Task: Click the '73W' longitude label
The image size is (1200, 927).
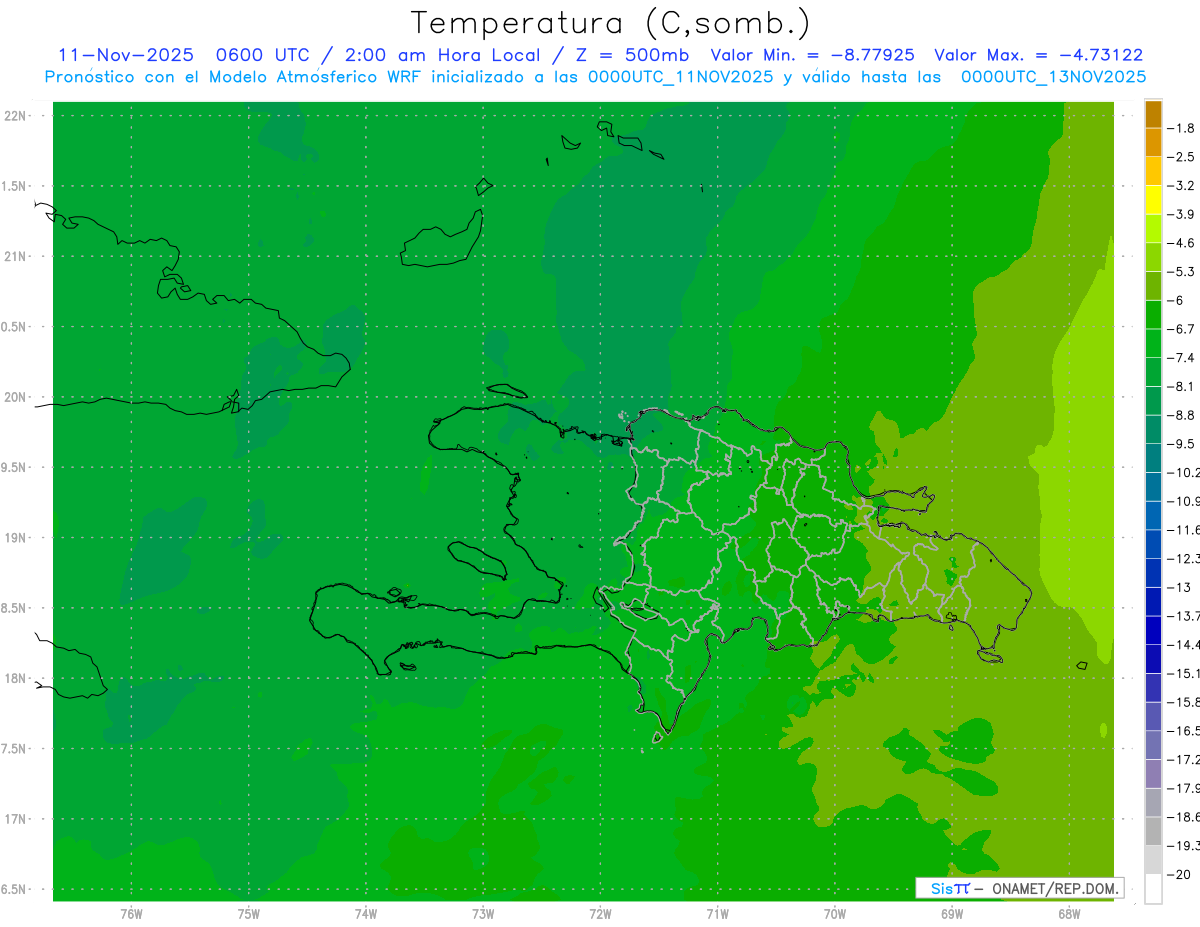Action: pyautogui.click(x=483, y=913)
